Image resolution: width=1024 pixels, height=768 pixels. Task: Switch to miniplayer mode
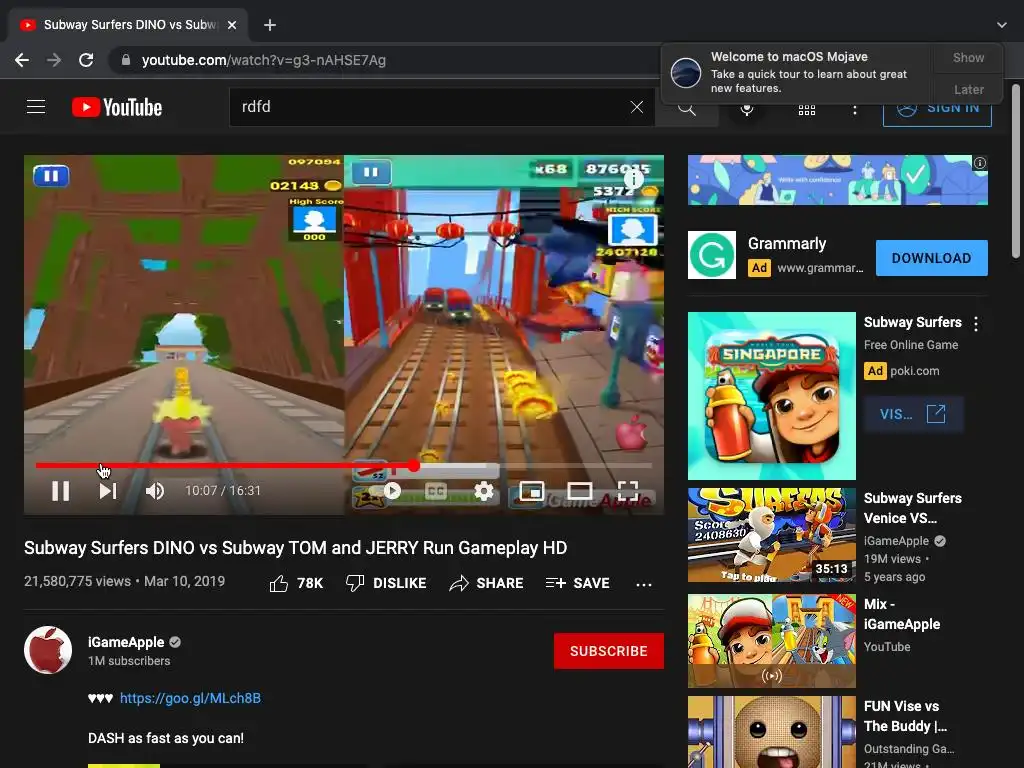(532, 490)
